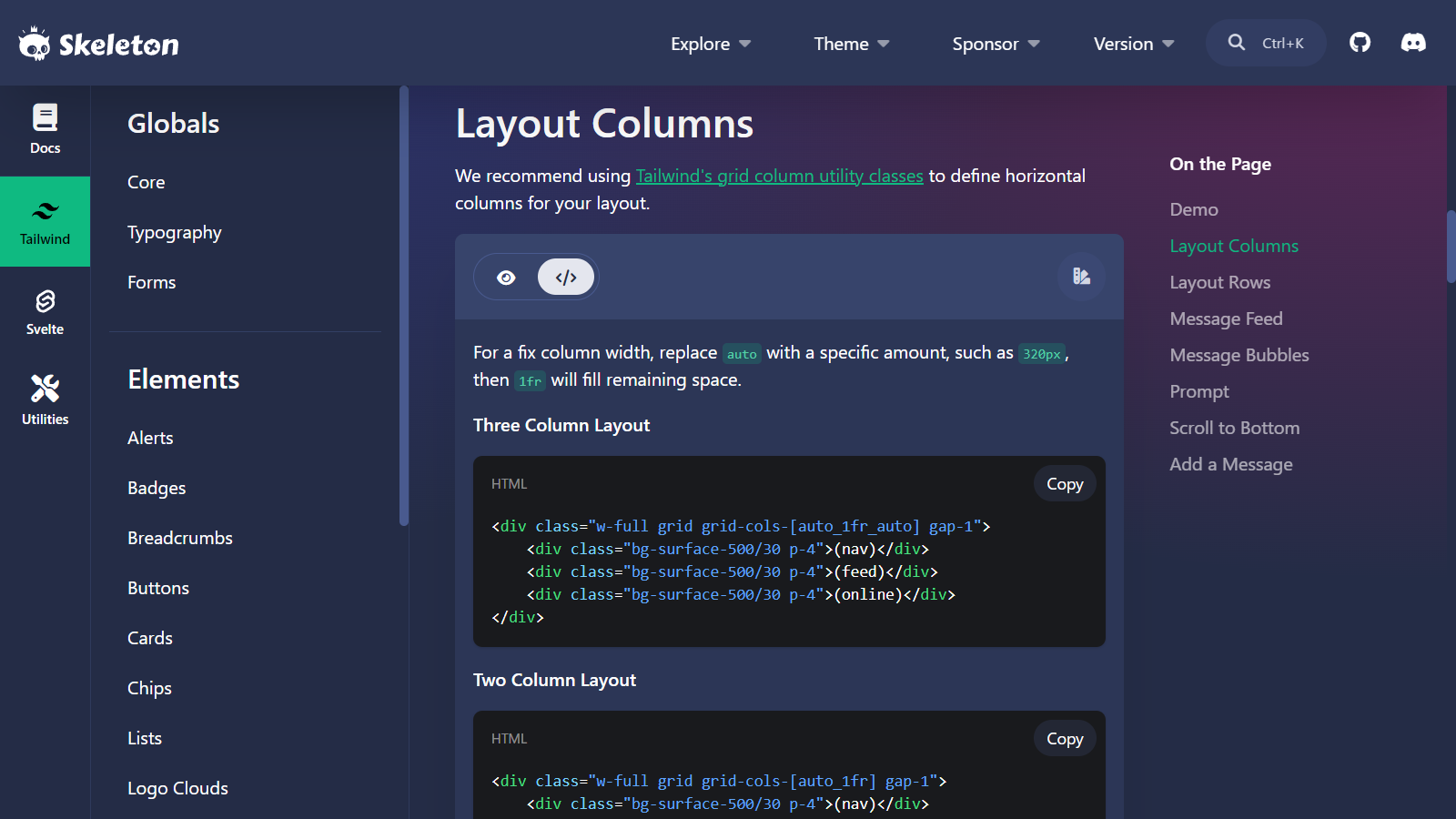Jump to Scroll to Bottom section
Viewport: 1456px width, 819px height.
click(1235, 428)
